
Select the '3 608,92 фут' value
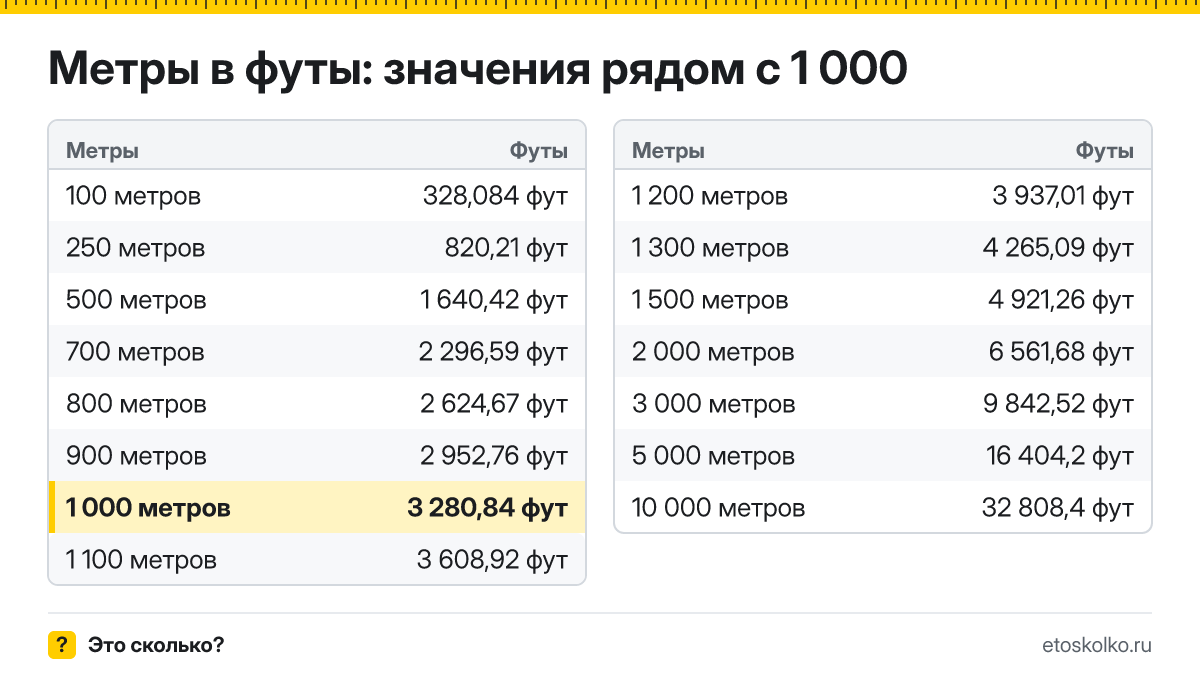pyautogui.click(x=493, y=560)
